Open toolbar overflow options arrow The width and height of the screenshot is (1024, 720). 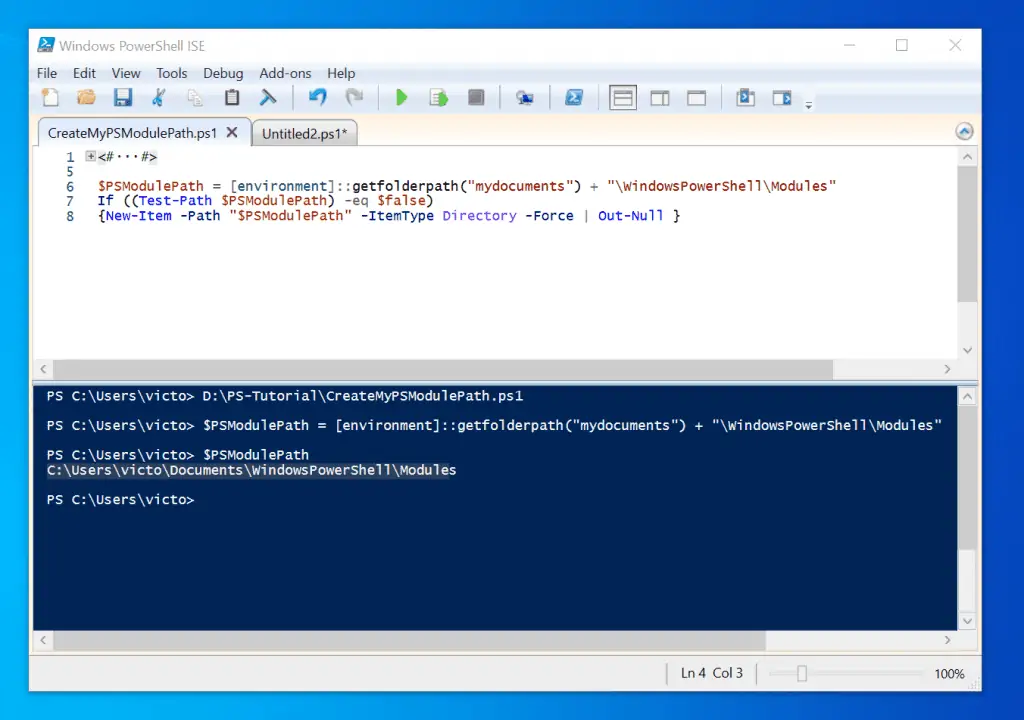(808, 105)
